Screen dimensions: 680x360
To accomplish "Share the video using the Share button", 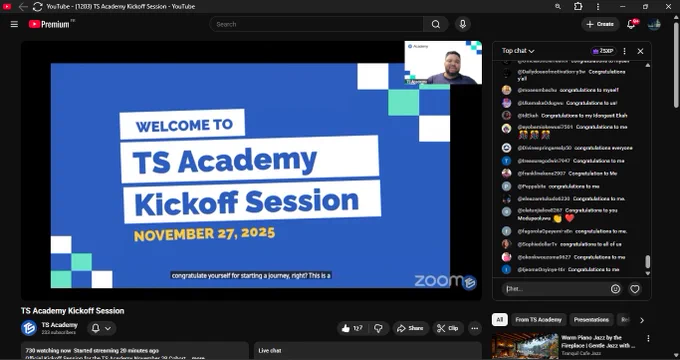I will click(x=411, y=328).
